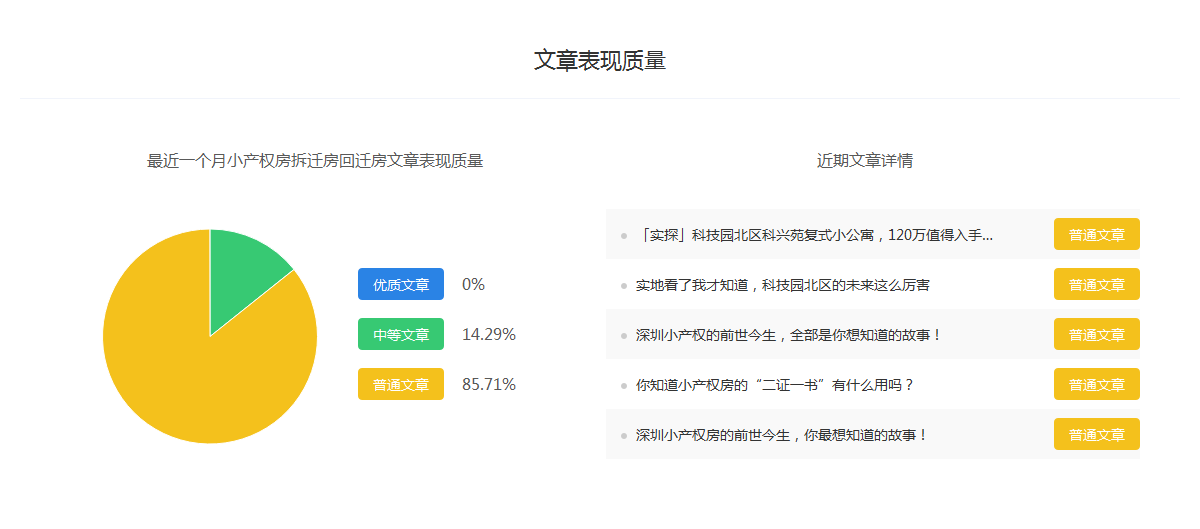
Task: Click 普通文章 tag beside the 全部是你想知道的故事 article
Action: pos(1097,335)
